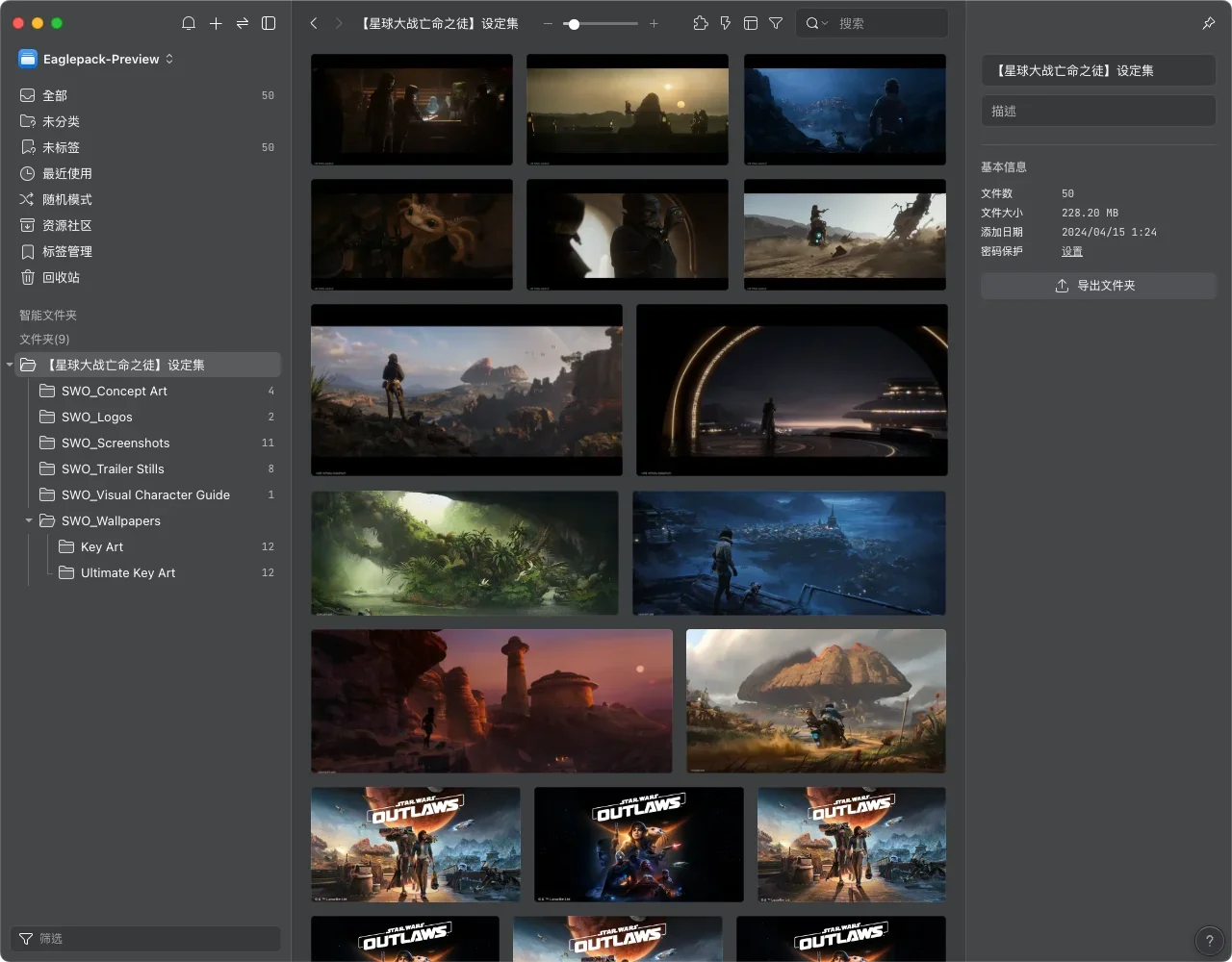Click the minus zoom-out icon
Image resolution: width=1232 pixels, height=962 pixels.
click(x=548, y=23)
